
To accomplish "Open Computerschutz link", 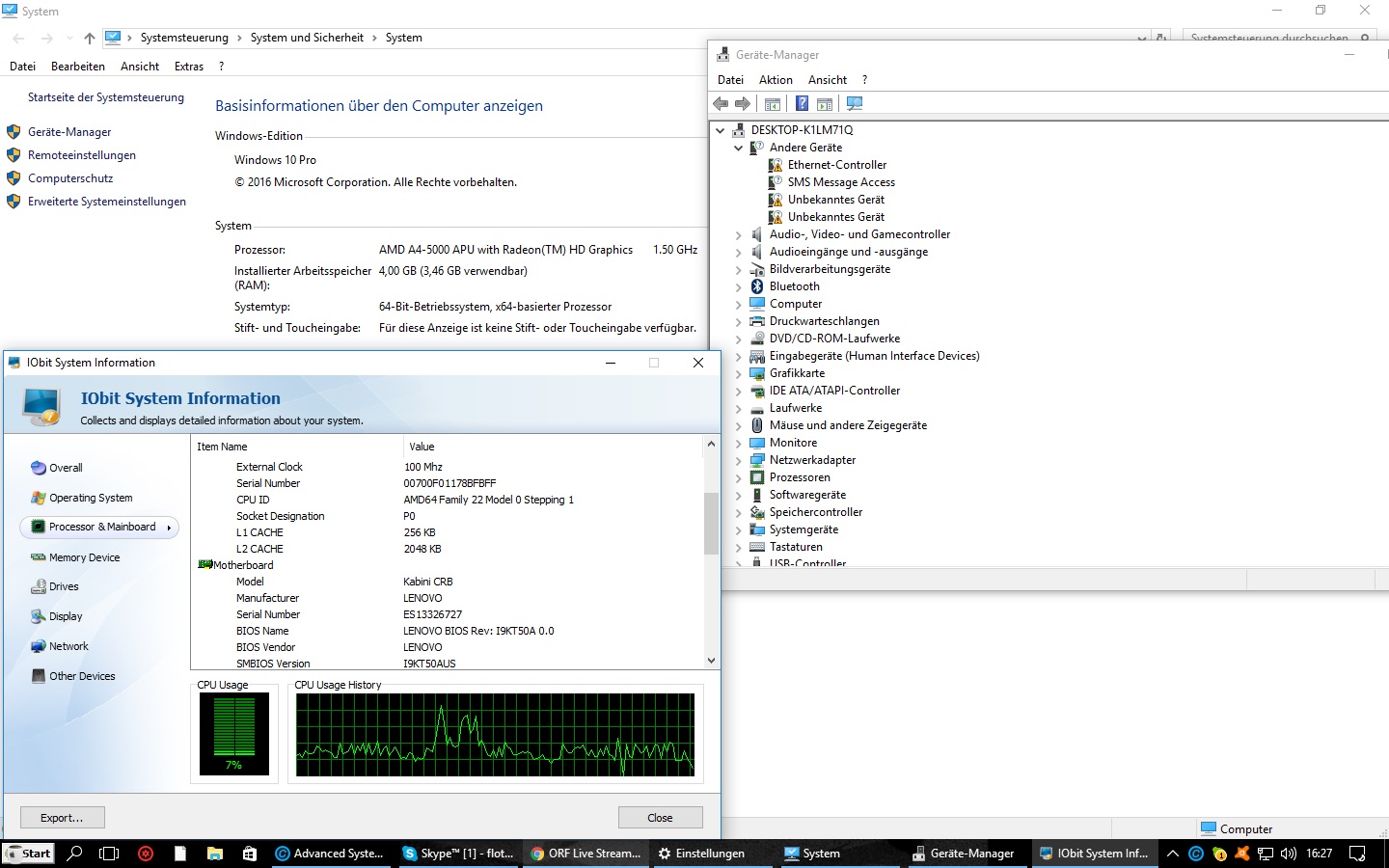I will pyautogui.click(x=70, y=178).
